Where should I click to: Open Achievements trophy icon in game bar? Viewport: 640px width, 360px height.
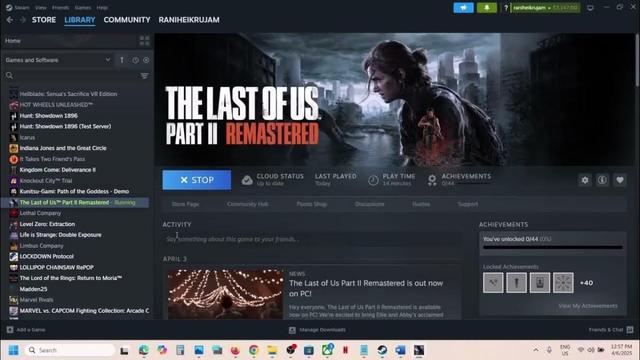[x=432, y=180]
